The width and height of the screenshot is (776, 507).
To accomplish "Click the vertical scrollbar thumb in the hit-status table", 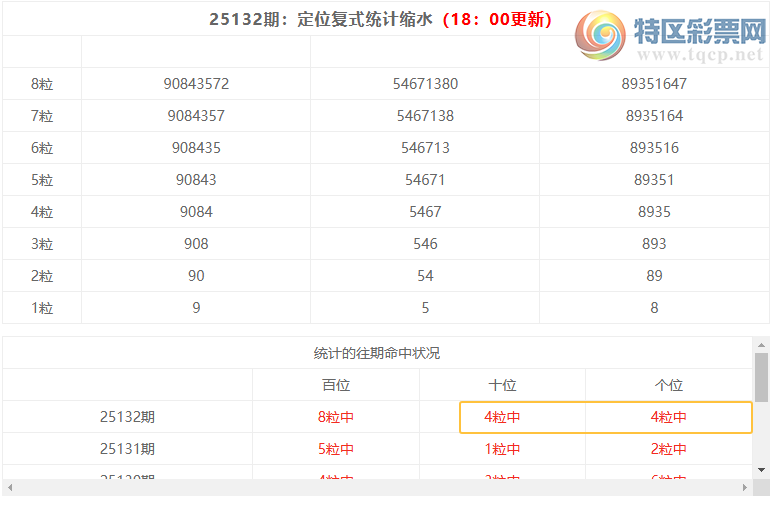I will pyautogui.click(x=761, y=376).
